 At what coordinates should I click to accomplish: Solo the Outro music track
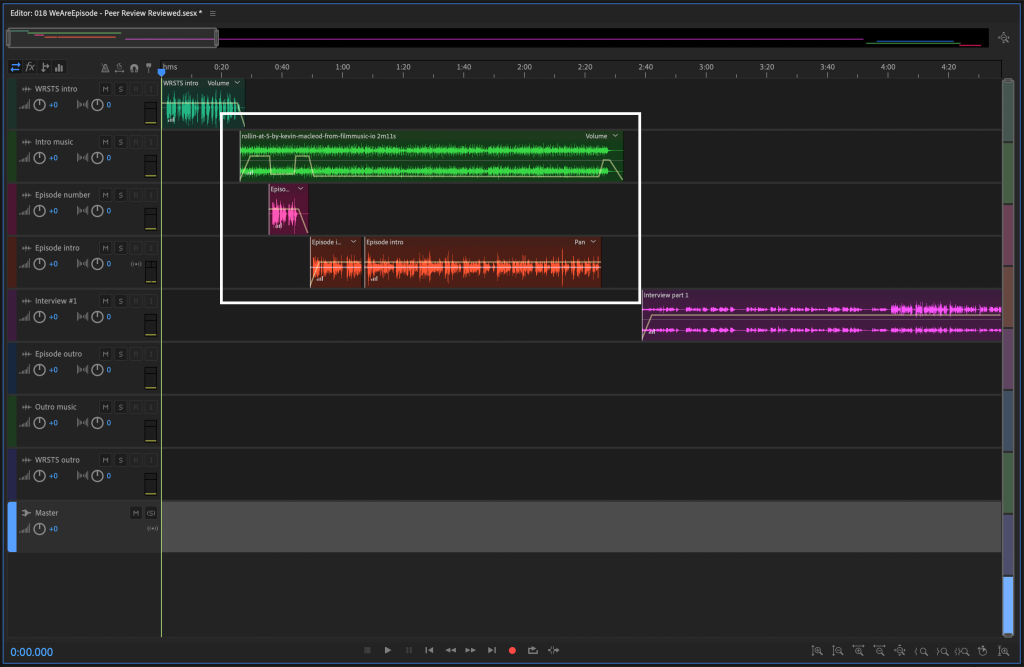[x=120, y=406]
